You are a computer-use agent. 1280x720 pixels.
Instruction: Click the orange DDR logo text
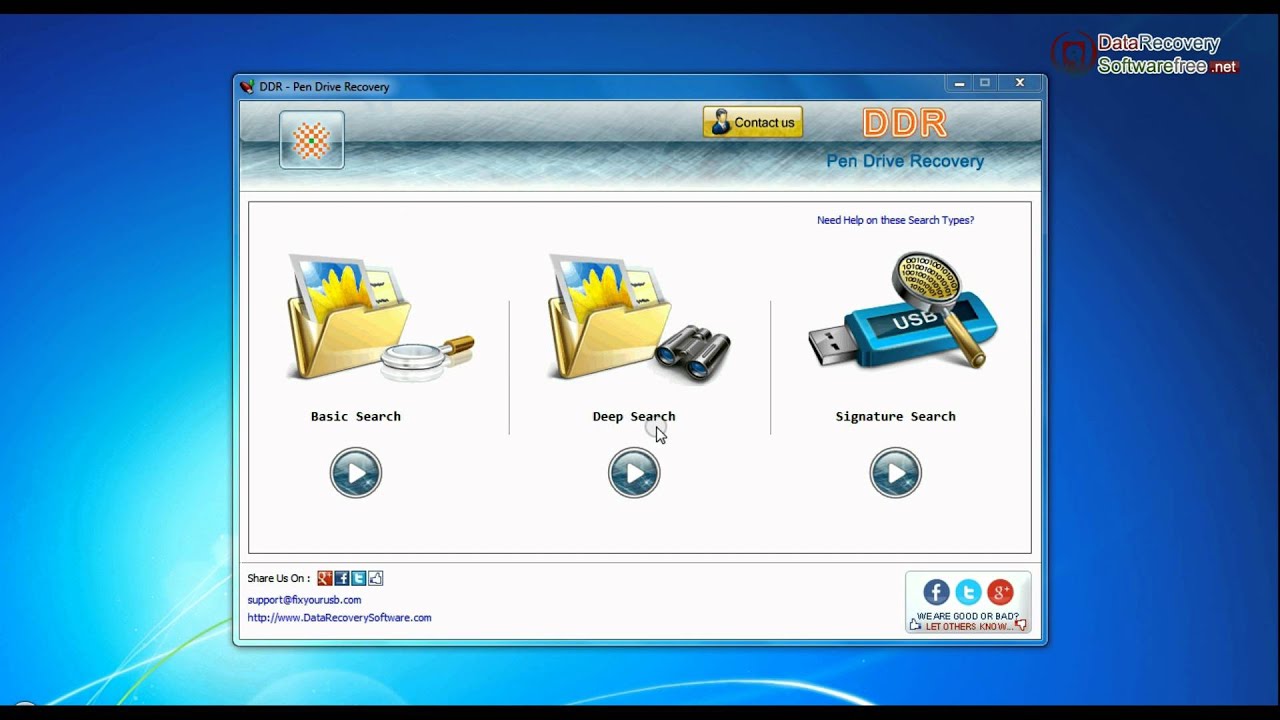tap(904, 123)
